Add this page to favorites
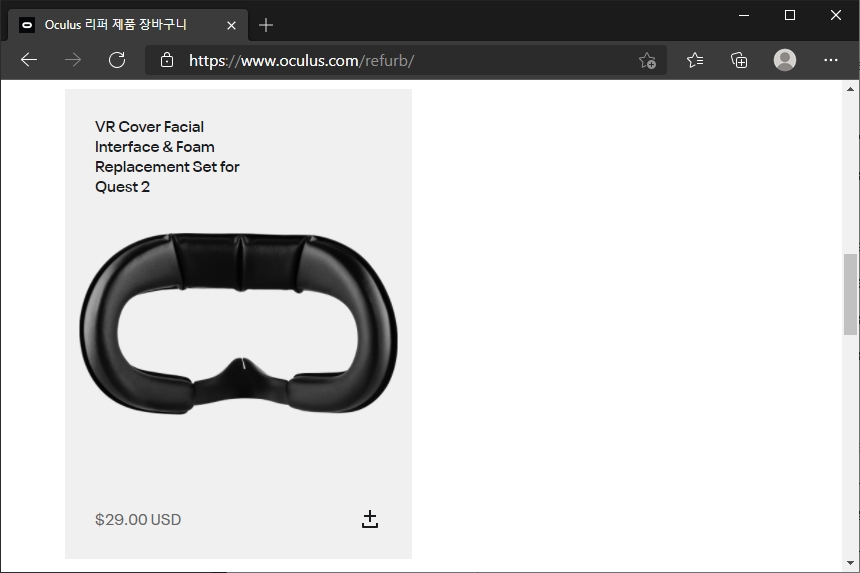The height and width of the screenshot is (573, 860). (x=647, y=60)
